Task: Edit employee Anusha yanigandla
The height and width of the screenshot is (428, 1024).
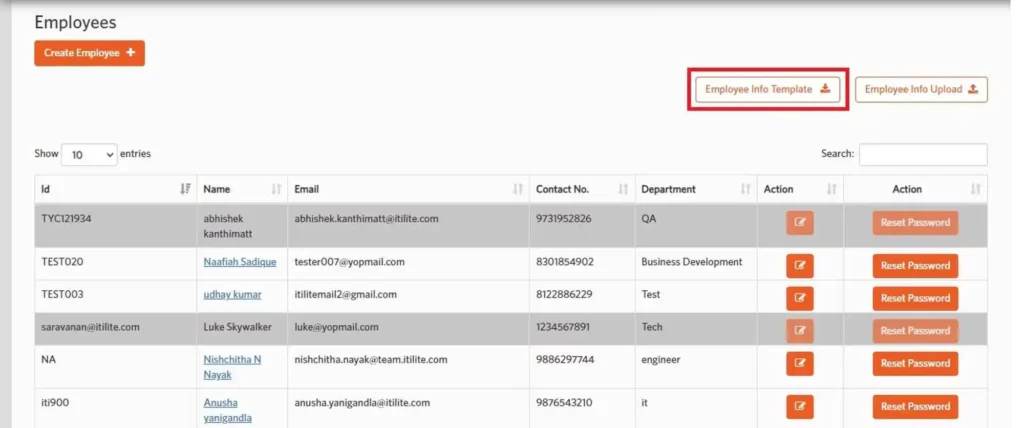Action: (x=800, y=406)
